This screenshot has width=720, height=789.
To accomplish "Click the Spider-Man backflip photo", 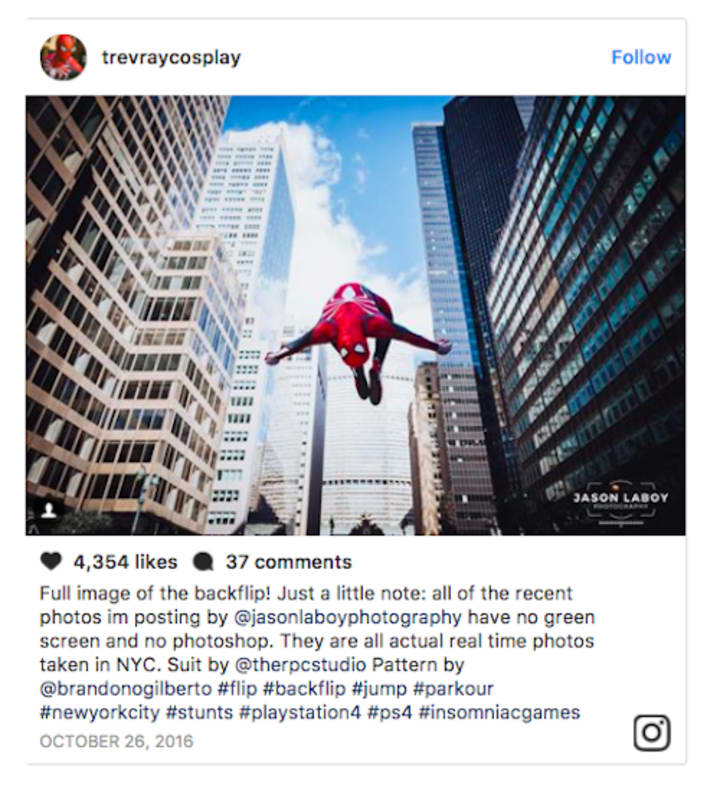I will (x=355, y=315).
